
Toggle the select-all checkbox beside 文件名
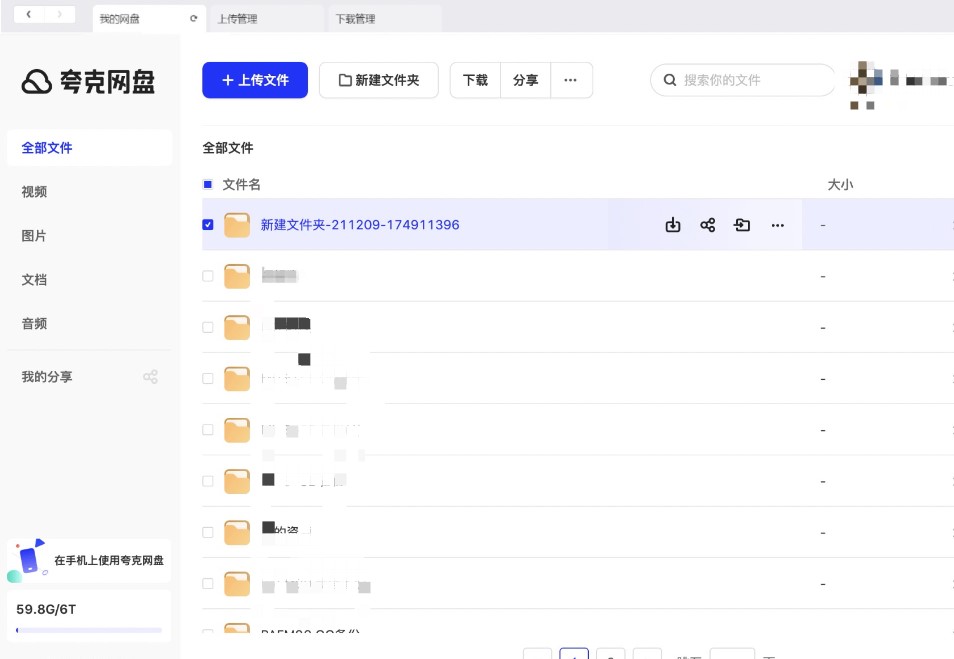tap(208, 185)
